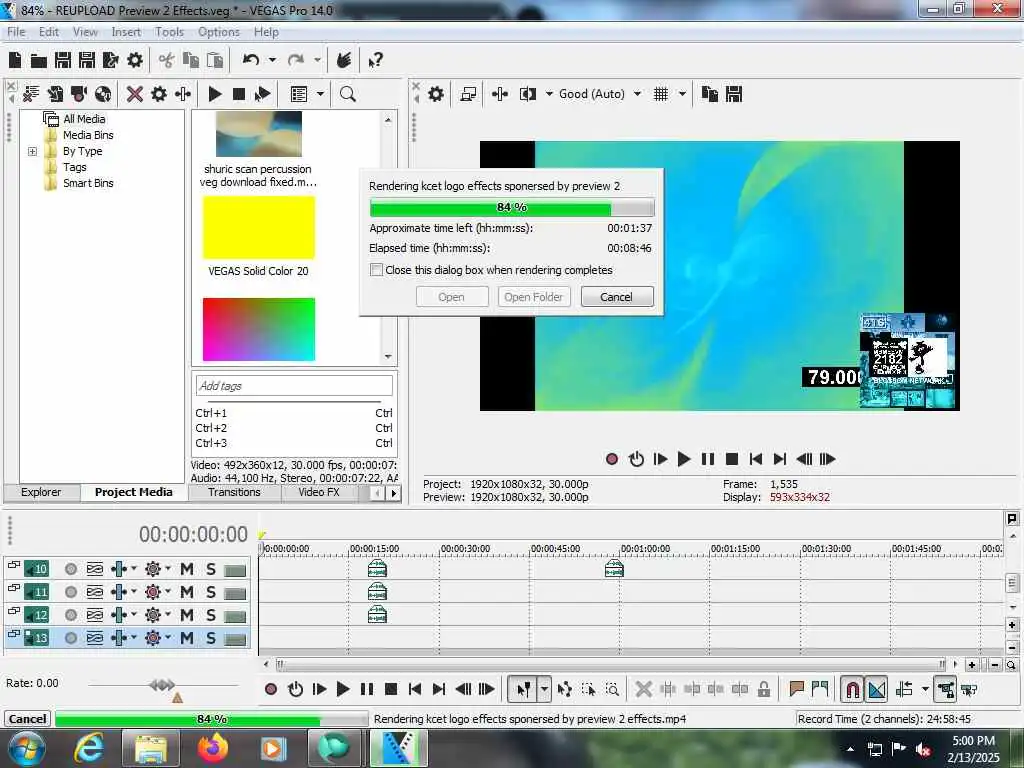Select the Smart Bins folder

pyautogui.click(x=88, y=184)
